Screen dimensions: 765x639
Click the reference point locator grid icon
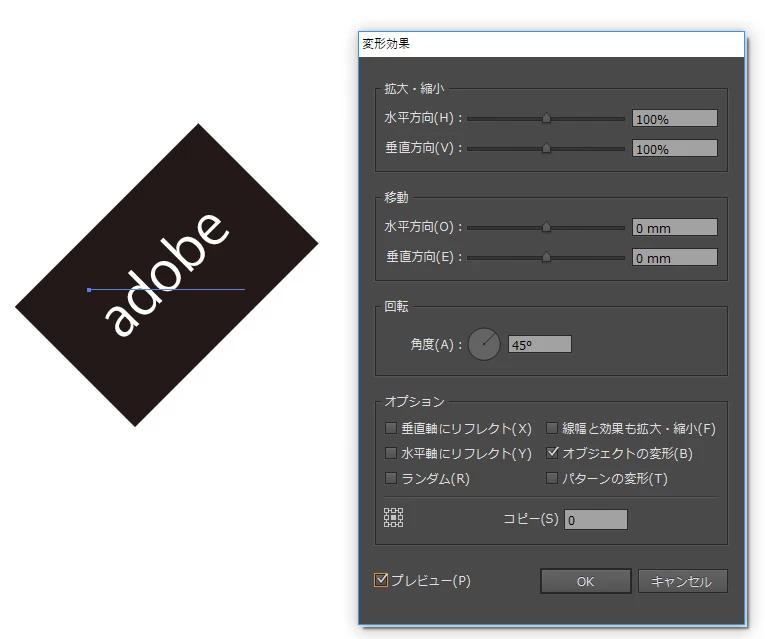(x=393, y=518)
